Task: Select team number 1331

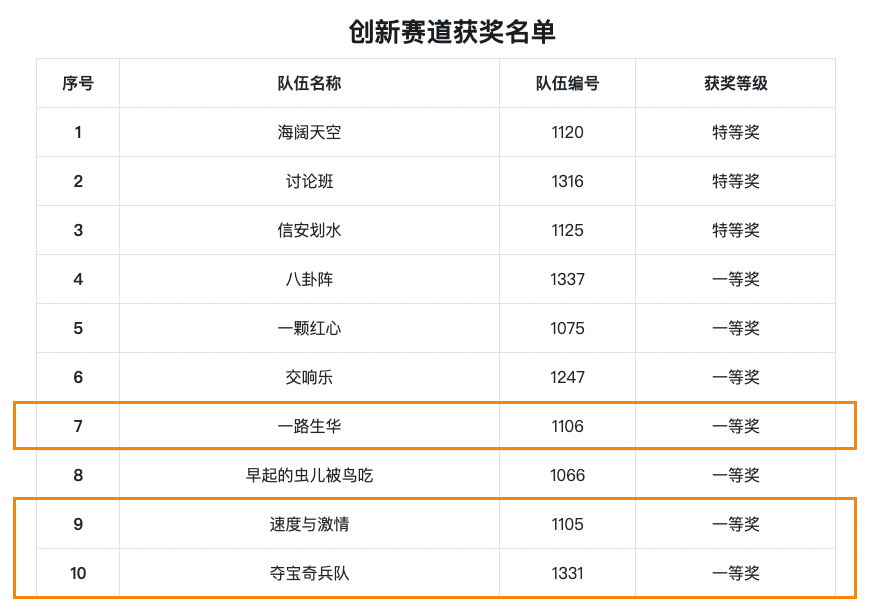Action: 567,573
